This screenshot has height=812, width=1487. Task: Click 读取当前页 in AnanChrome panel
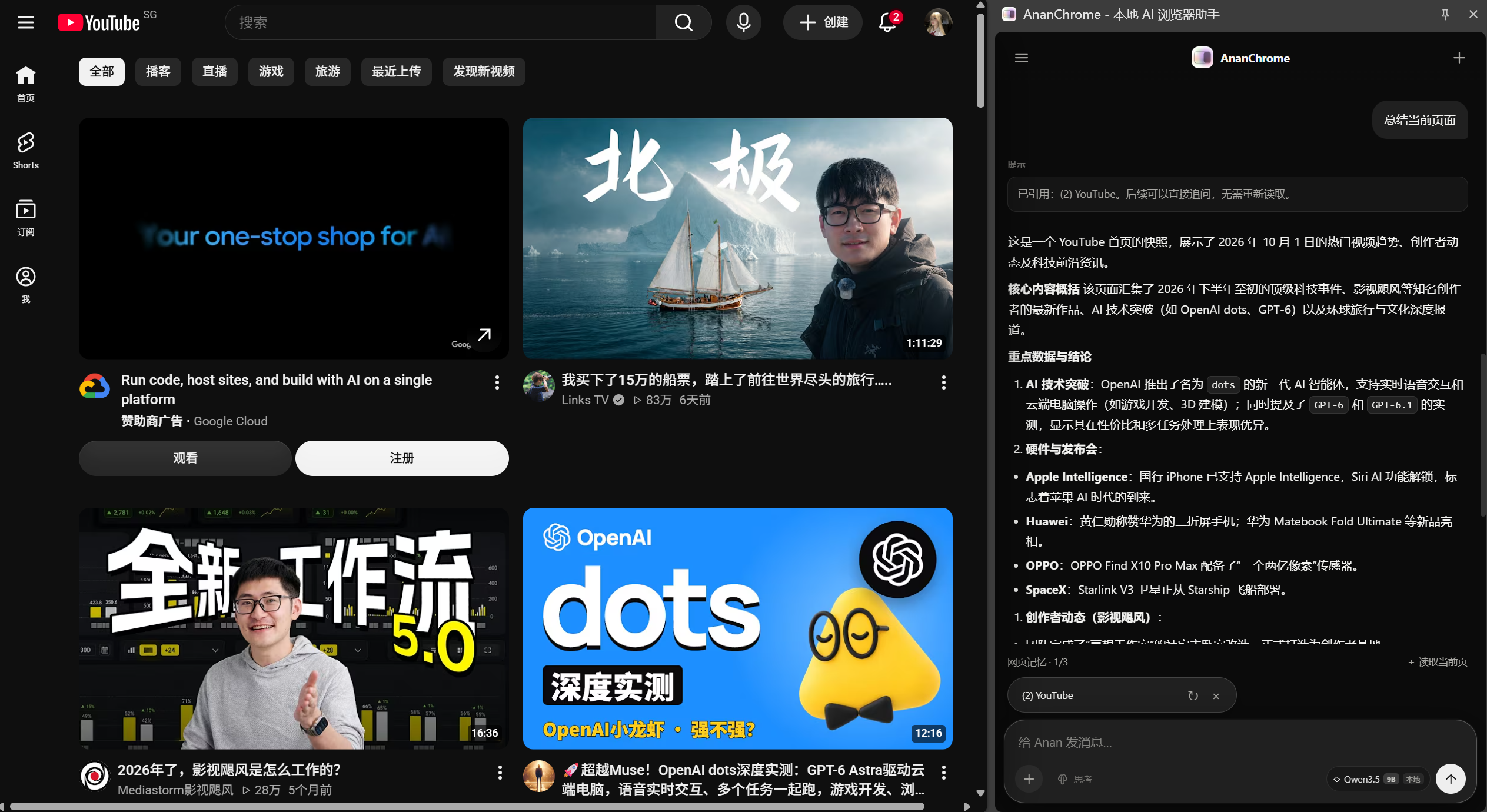pyautogui.click(x=1438, y=662)
